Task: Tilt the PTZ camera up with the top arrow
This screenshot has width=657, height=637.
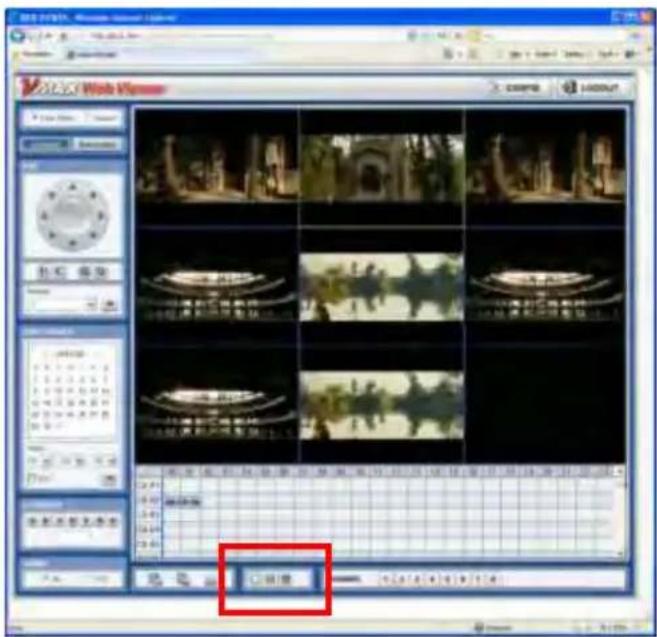Action: click(x=73, y=186)
